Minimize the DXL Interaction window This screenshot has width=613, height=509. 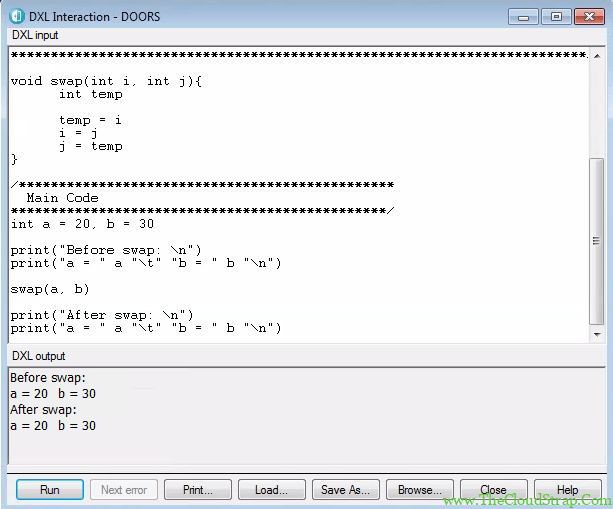pyautogui.click(x=523, y=17)
